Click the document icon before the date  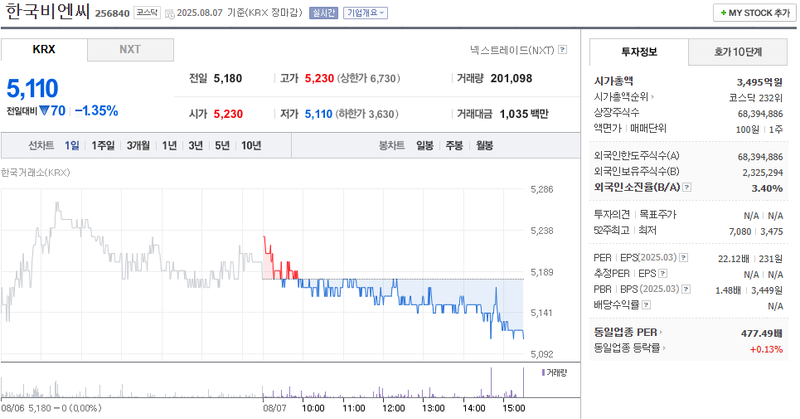tap(169, 13)
